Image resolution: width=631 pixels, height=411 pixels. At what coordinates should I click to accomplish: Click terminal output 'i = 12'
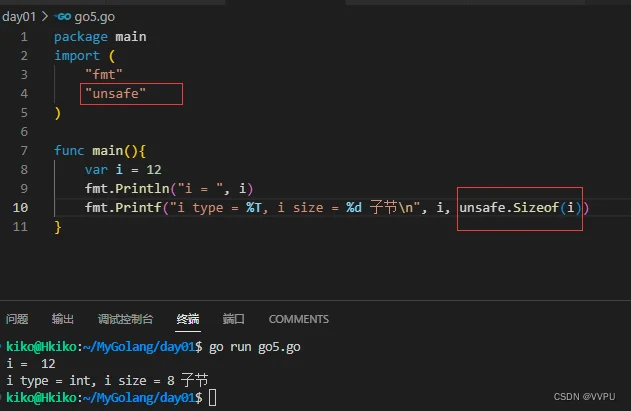coord(31,364)
